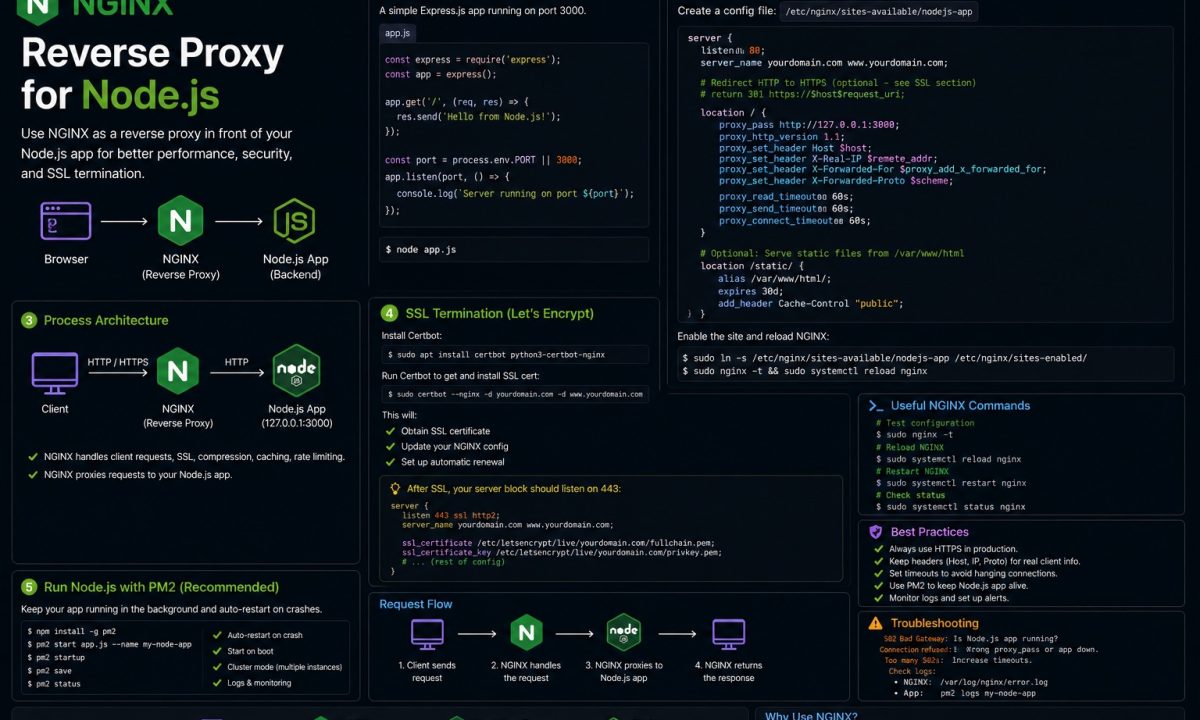1200x720 pixels.
Task: Click the terminal prompt icon beside Useful NGINX Commands
Action: (x=875, y=405)
